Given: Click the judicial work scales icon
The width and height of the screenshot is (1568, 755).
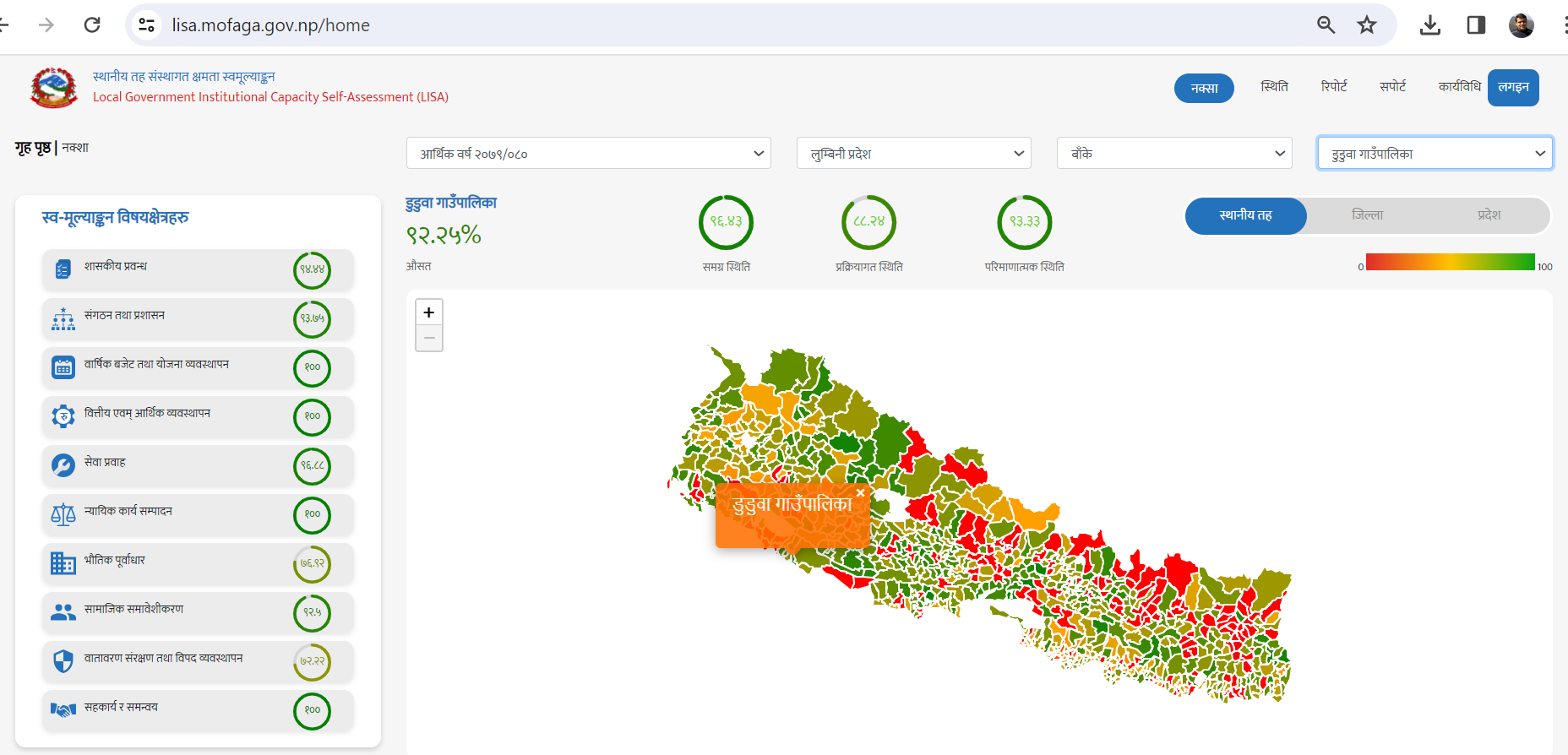Looking at the screenshot, I should click(63, 514).
